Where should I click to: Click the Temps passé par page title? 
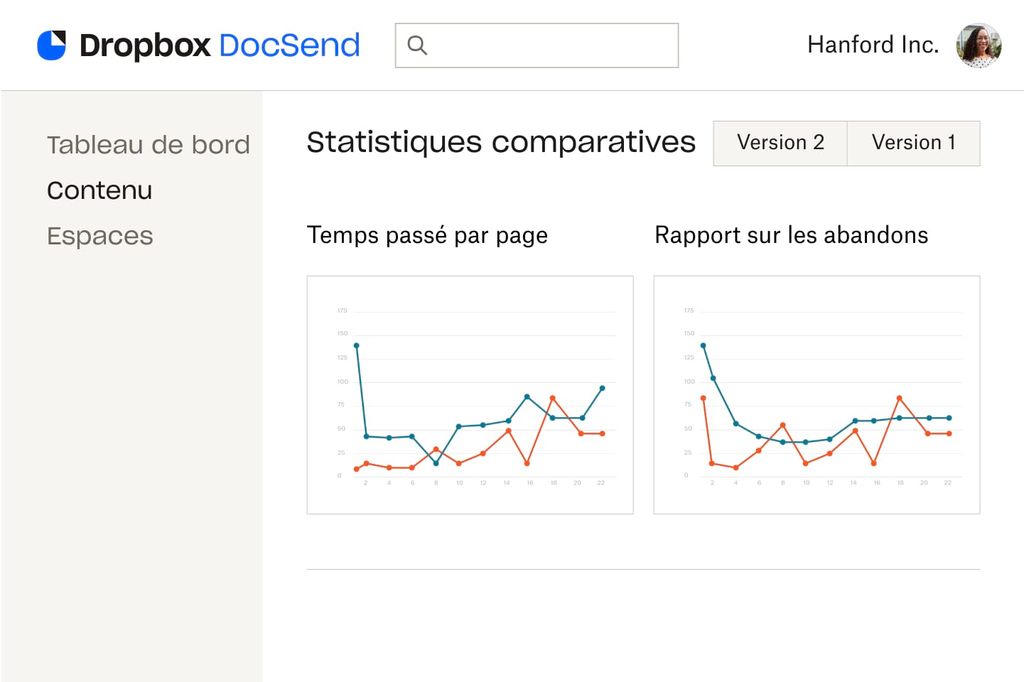pos(427,235)
